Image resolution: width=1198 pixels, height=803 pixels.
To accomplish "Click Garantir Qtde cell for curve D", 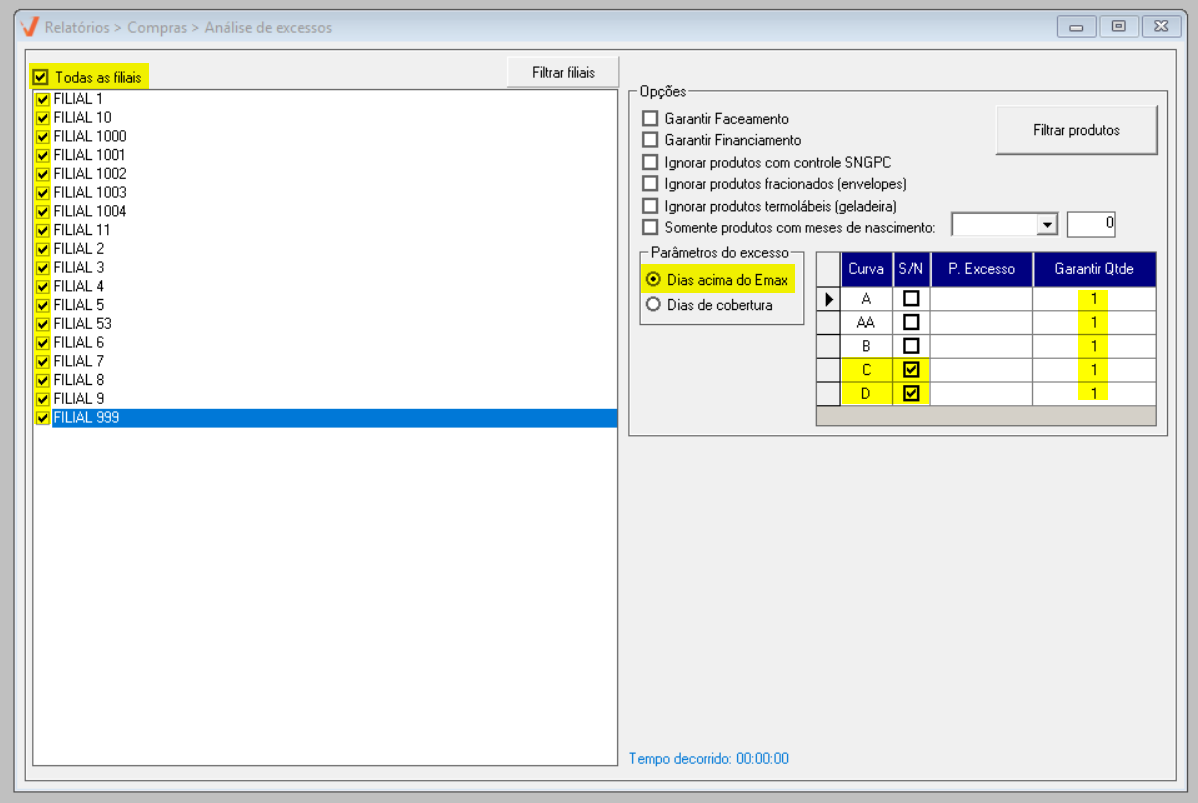I will point(1093,393).
